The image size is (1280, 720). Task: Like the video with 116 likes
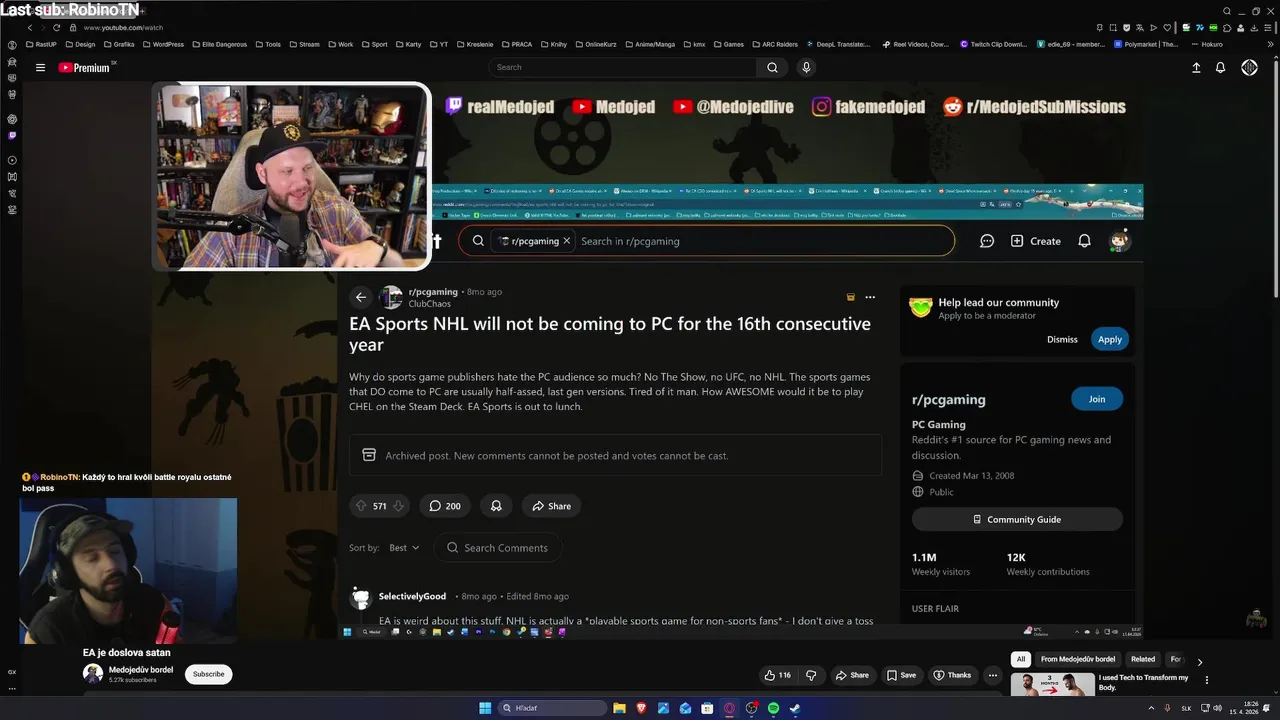click(777, 675)
